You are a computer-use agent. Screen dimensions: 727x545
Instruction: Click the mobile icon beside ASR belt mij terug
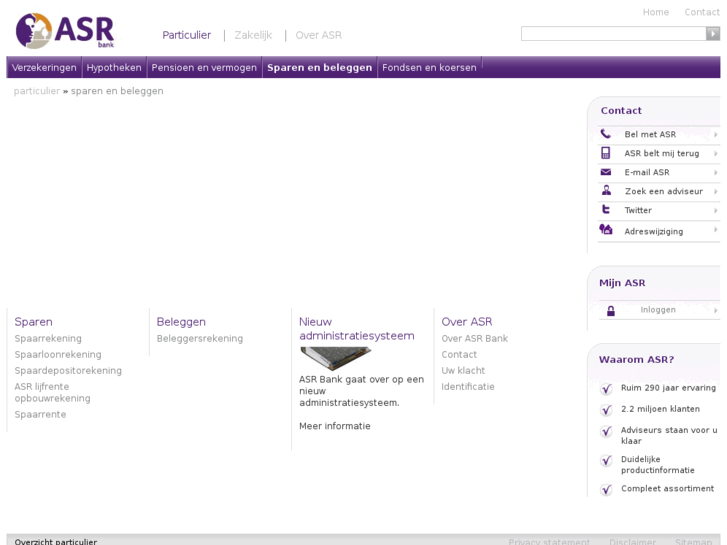tap(605, 153)
